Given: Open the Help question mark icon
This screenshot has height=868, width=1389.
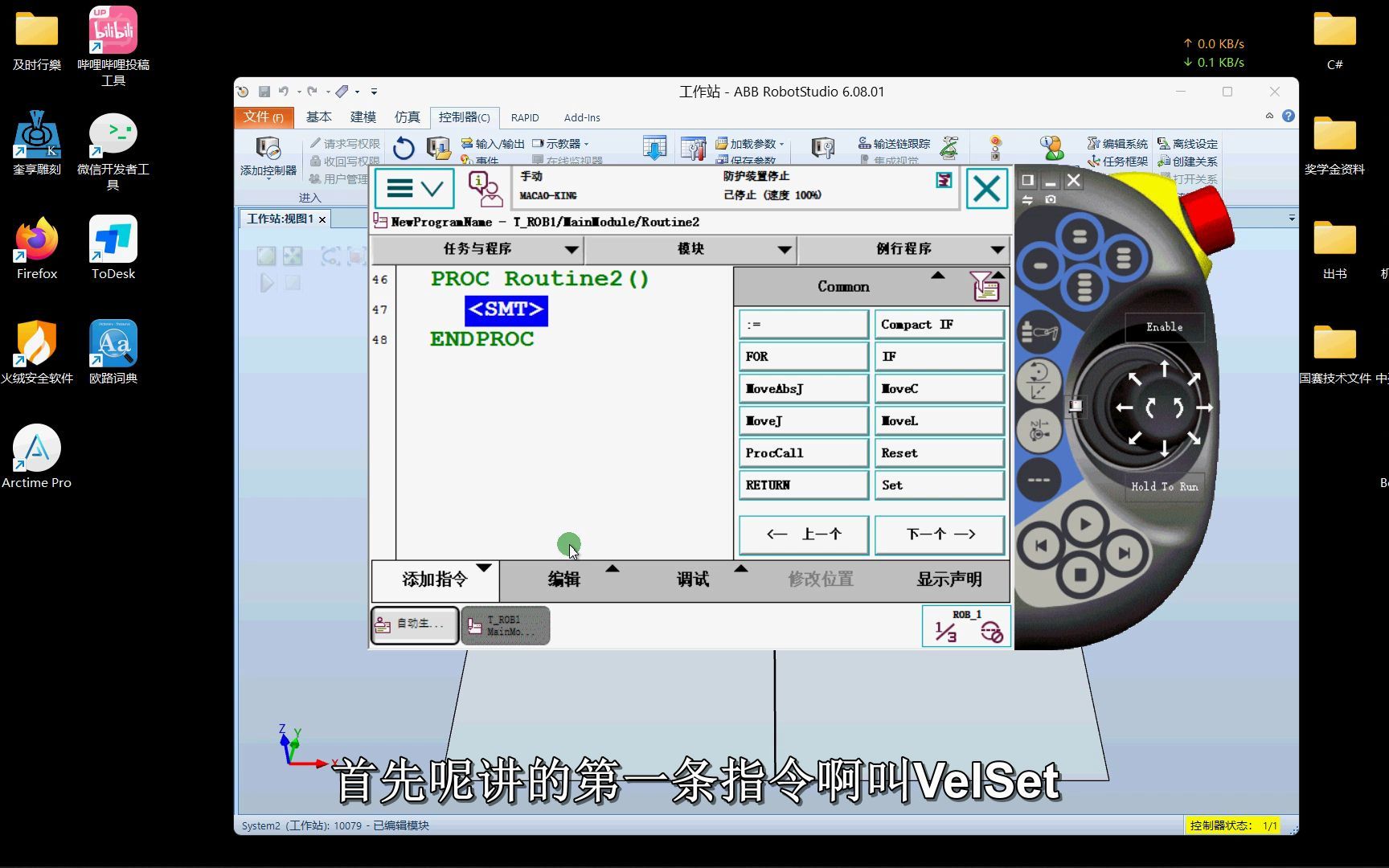Looking at the screenshot, I should click(x=1289, y=116).
